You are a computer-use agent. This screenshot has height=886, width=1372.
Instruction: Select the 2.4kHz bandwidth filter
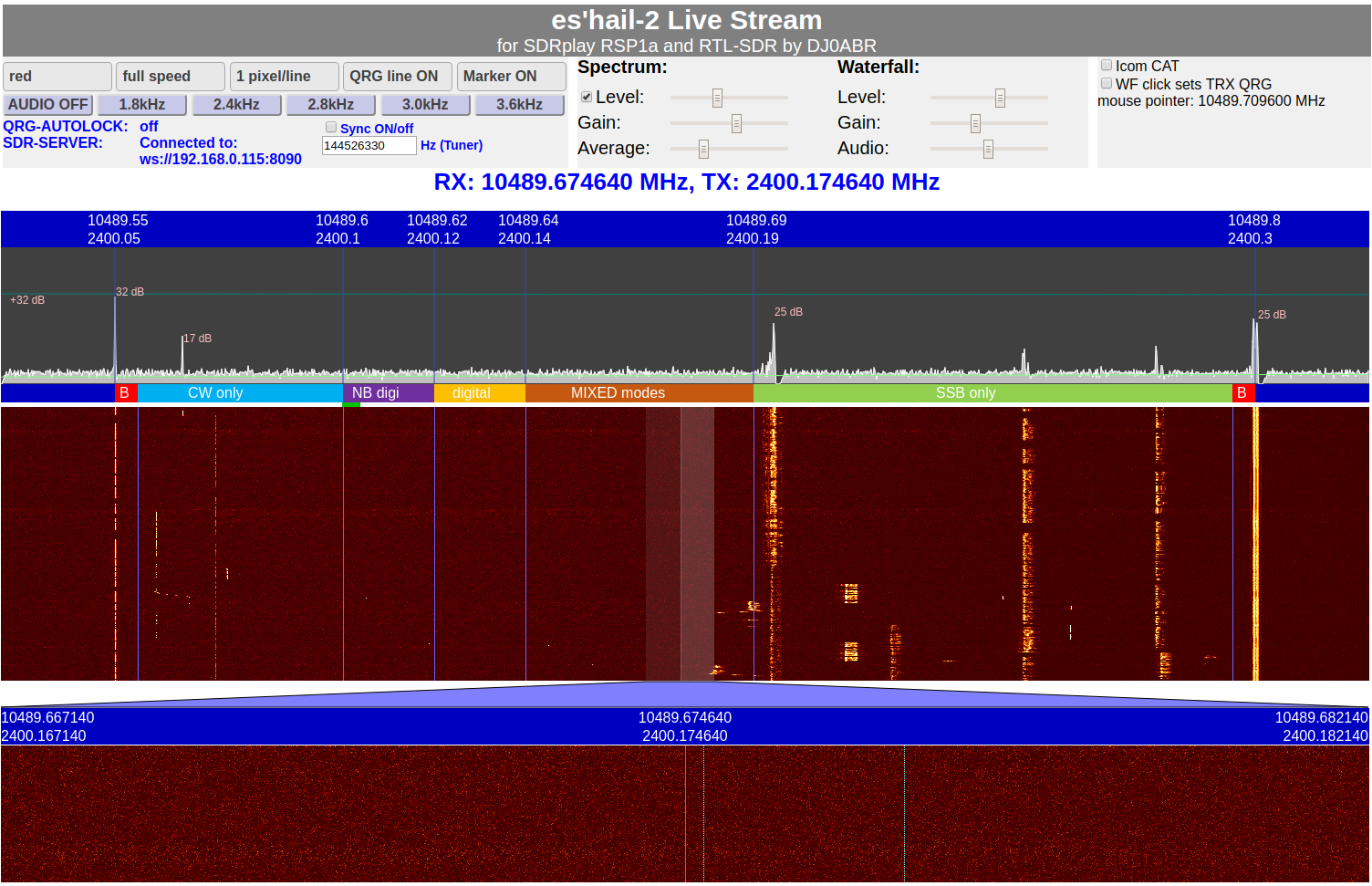pos(236,105)
